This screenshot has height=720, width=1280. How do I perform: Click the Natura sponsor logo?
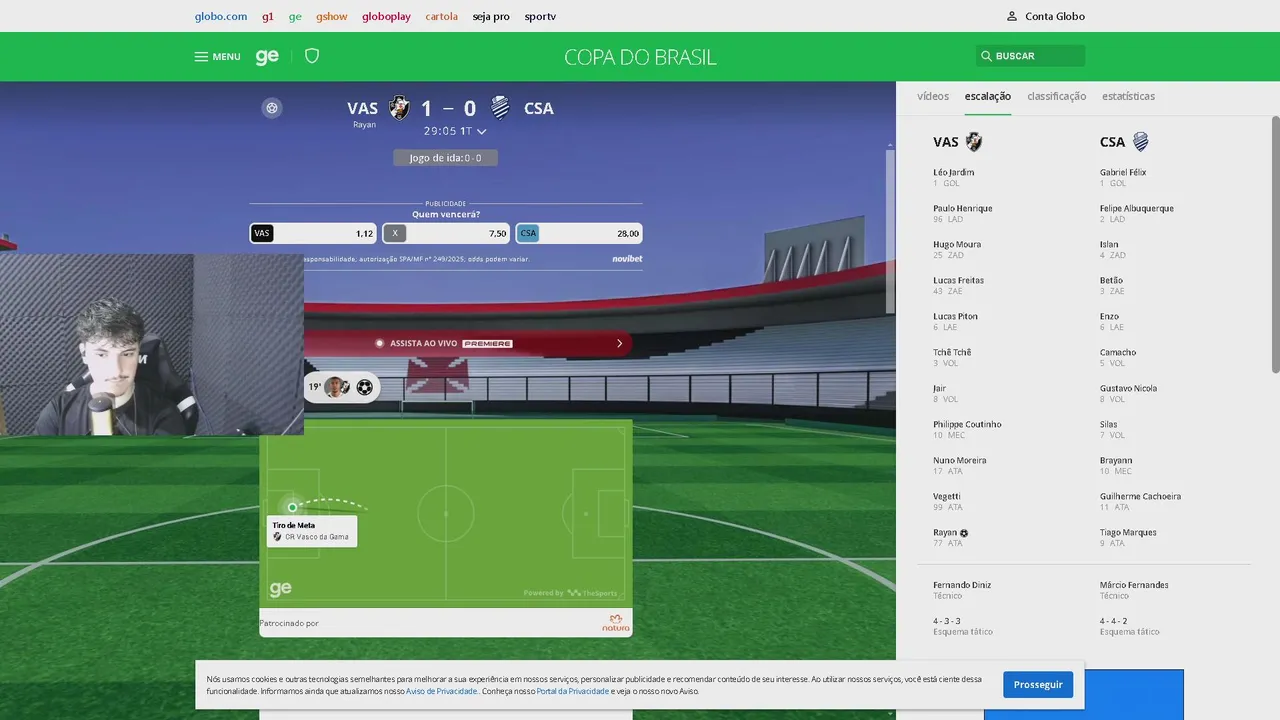pyautogui.click(x=616, y=622)
